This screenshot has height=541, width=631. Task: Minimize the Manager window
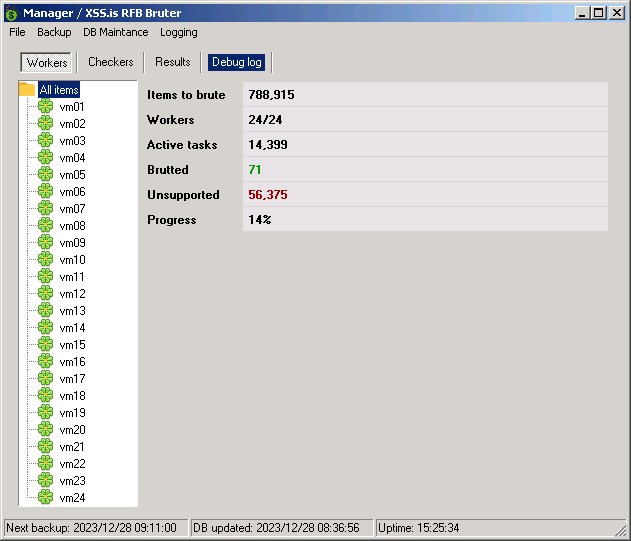pyautogui.click(x=582, y=13)
